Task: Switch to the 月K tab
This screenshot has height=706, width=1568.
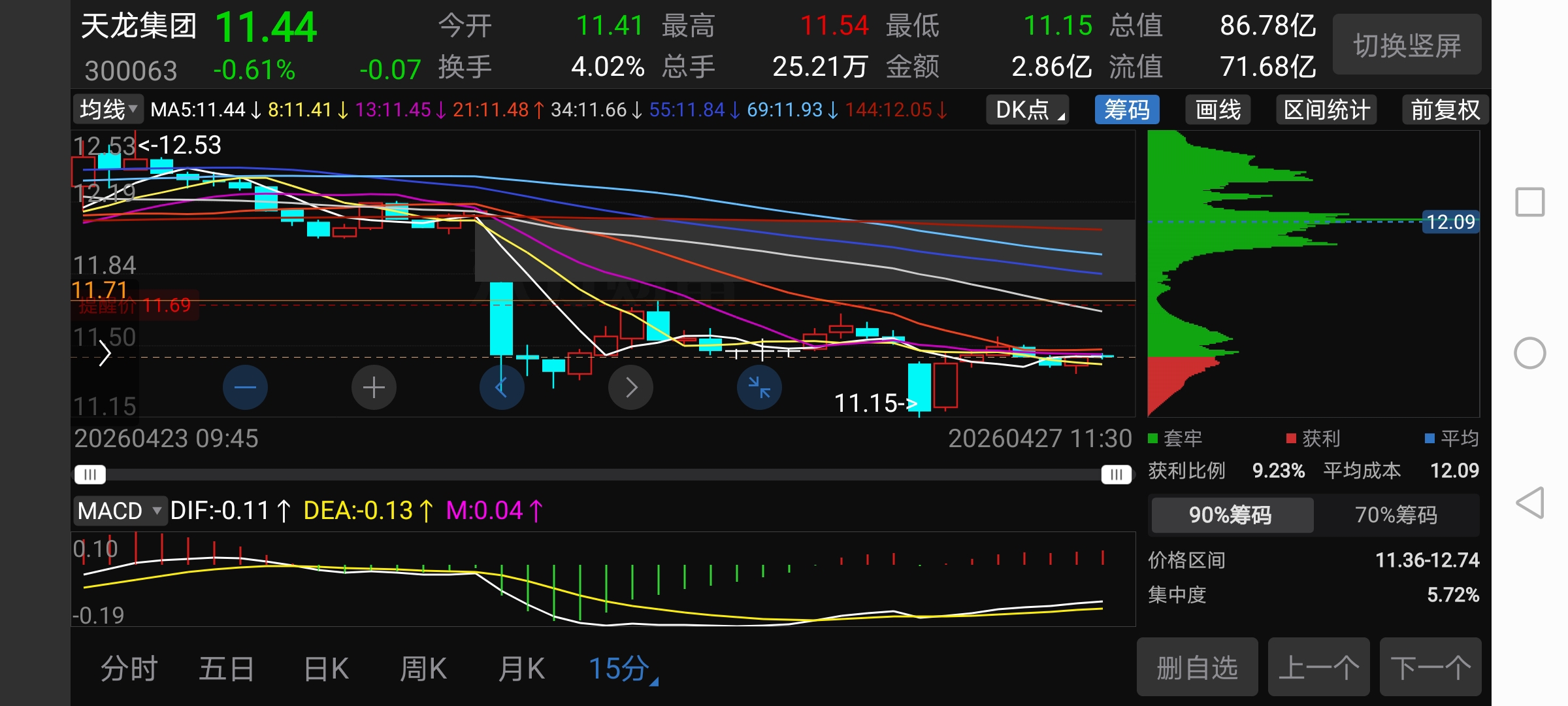Action: 521,669
